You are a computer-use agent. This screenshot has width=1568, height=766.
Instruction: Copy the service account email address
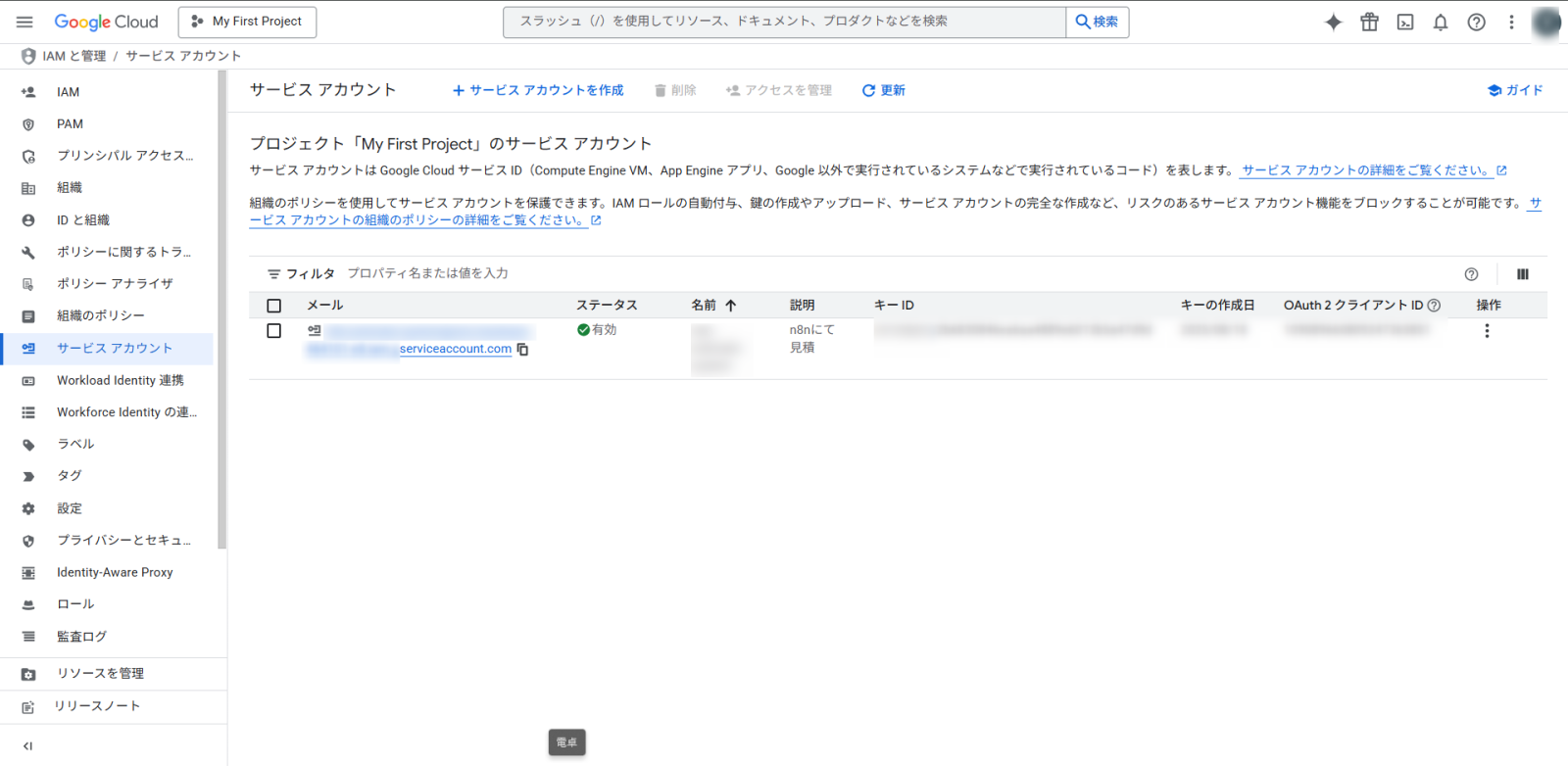(523, 350)
